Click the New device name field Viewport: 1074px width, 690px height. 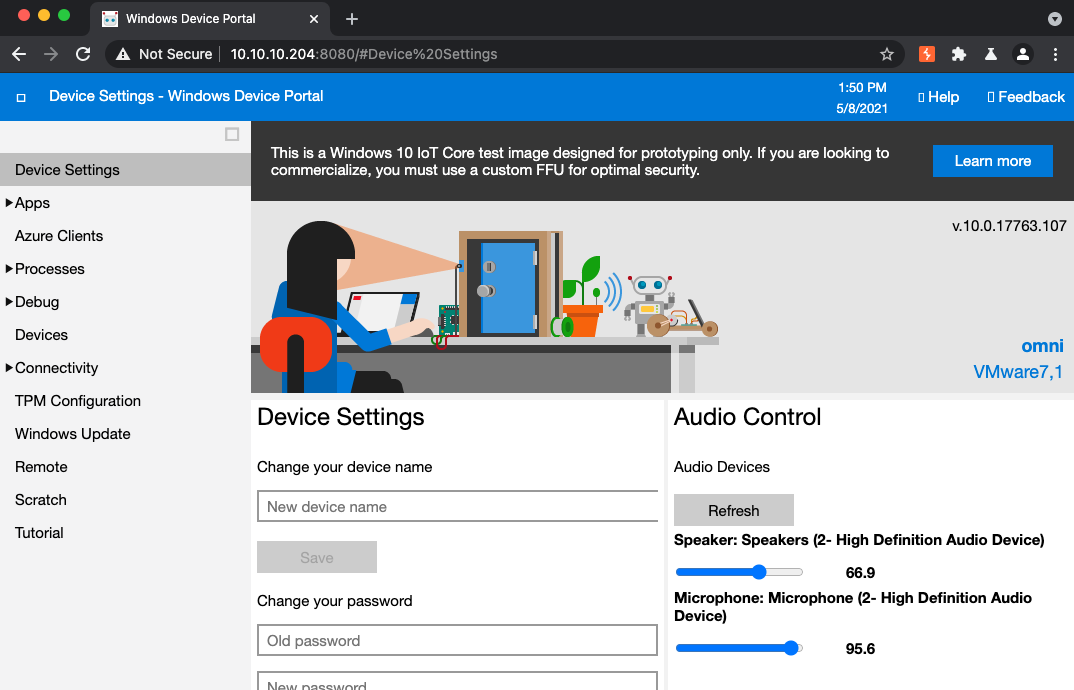coord(457,507)
